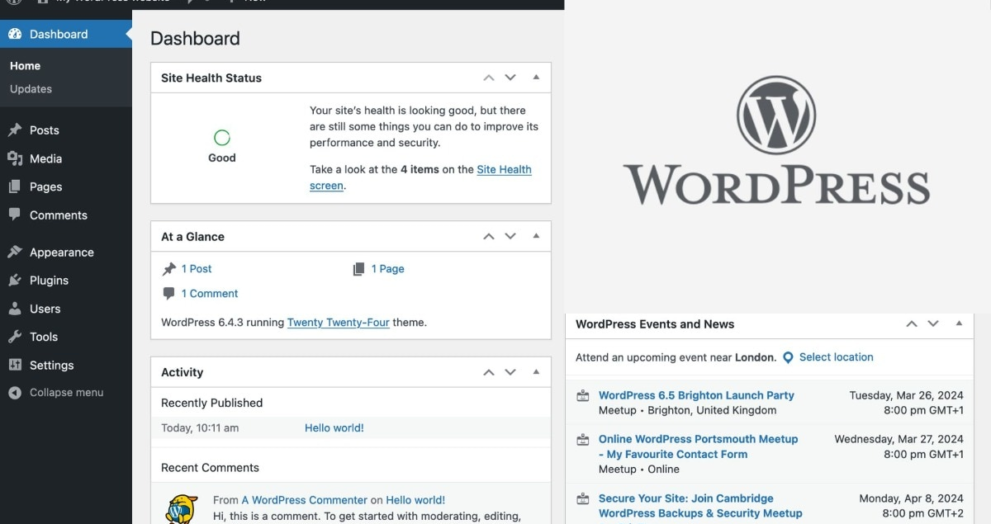Click the Settings sliders icon
Screen dimensions: 991x524
15,365
